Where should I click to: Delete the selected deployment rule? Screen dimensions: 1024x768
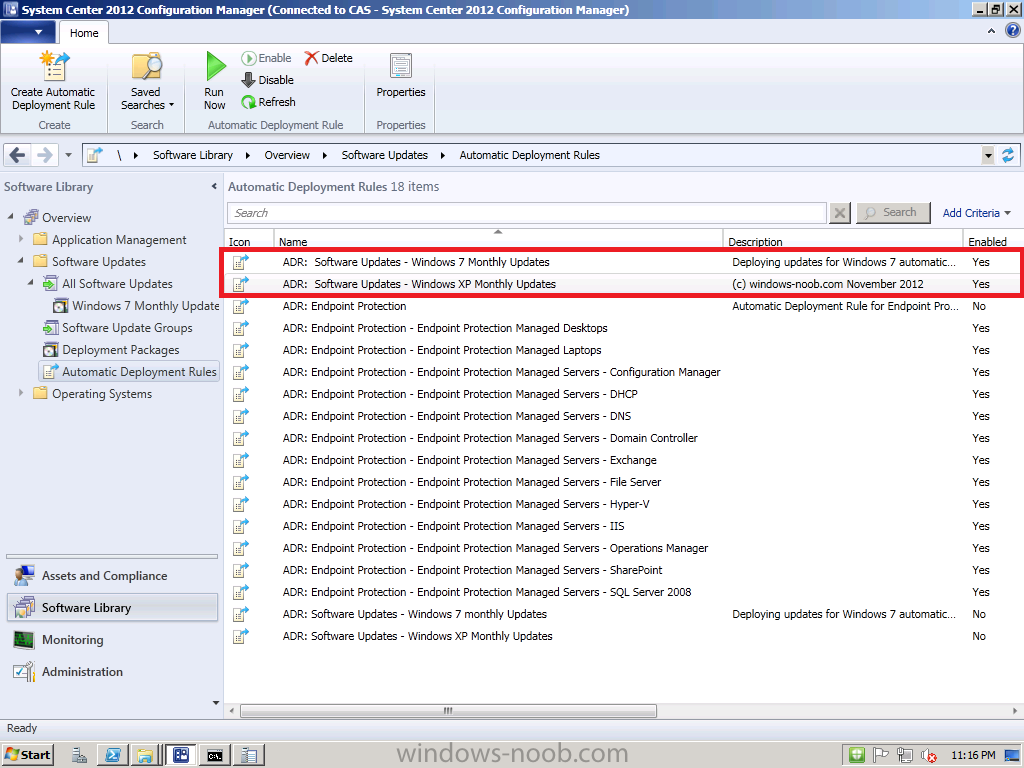point(328,58)
